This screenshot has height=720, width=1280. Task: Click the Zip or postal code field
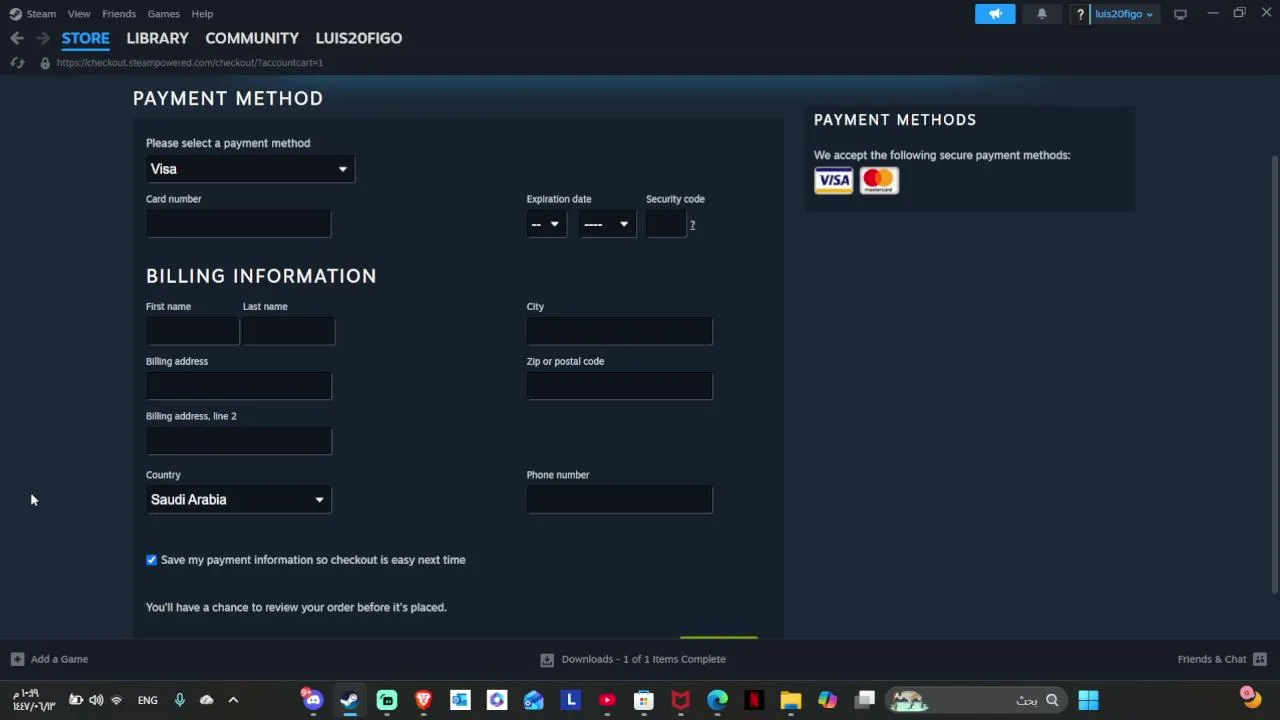coord(619,386)
